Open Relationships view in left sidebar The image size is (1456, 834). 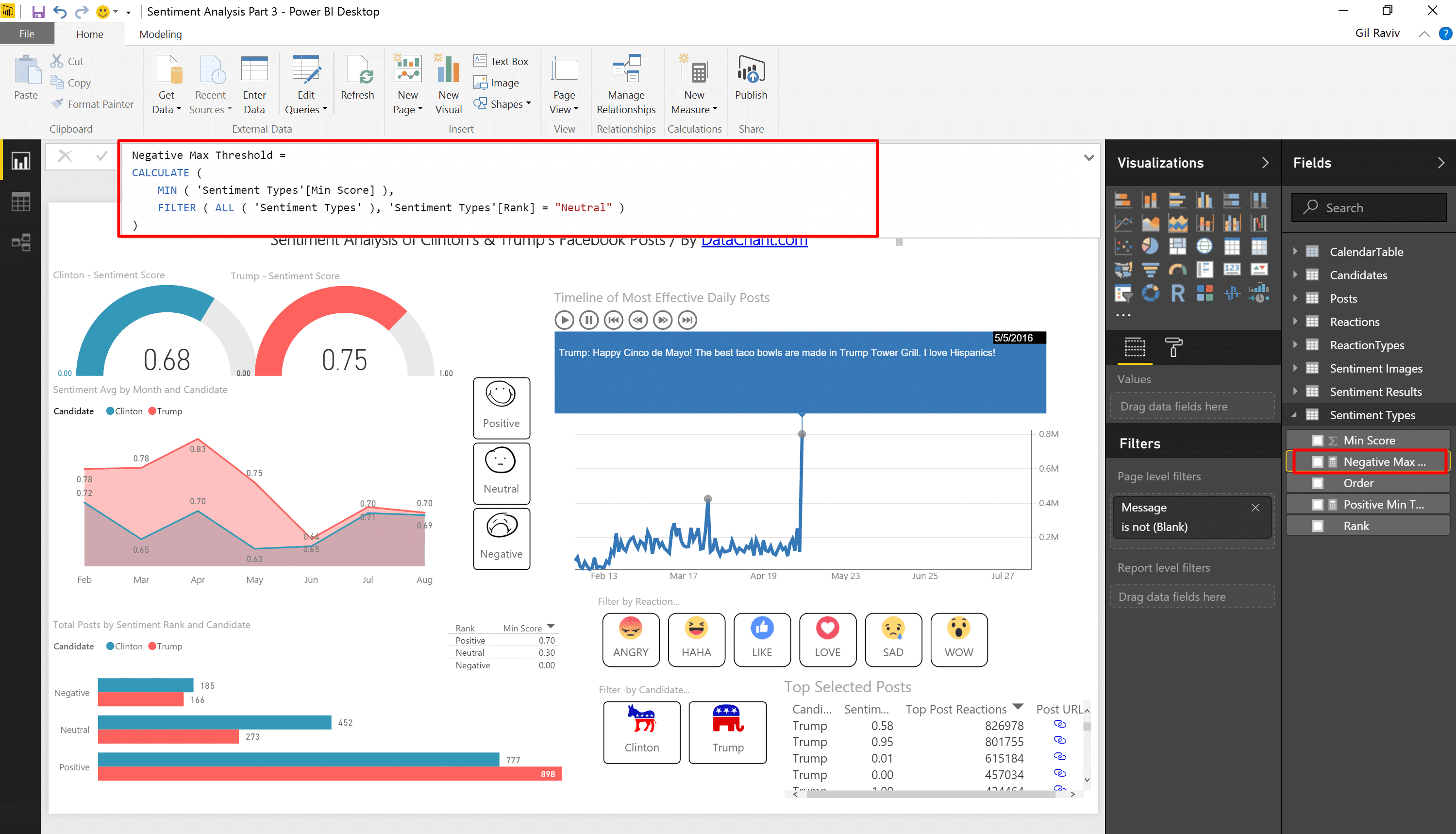pyautogui.click(x=20, y=243)
